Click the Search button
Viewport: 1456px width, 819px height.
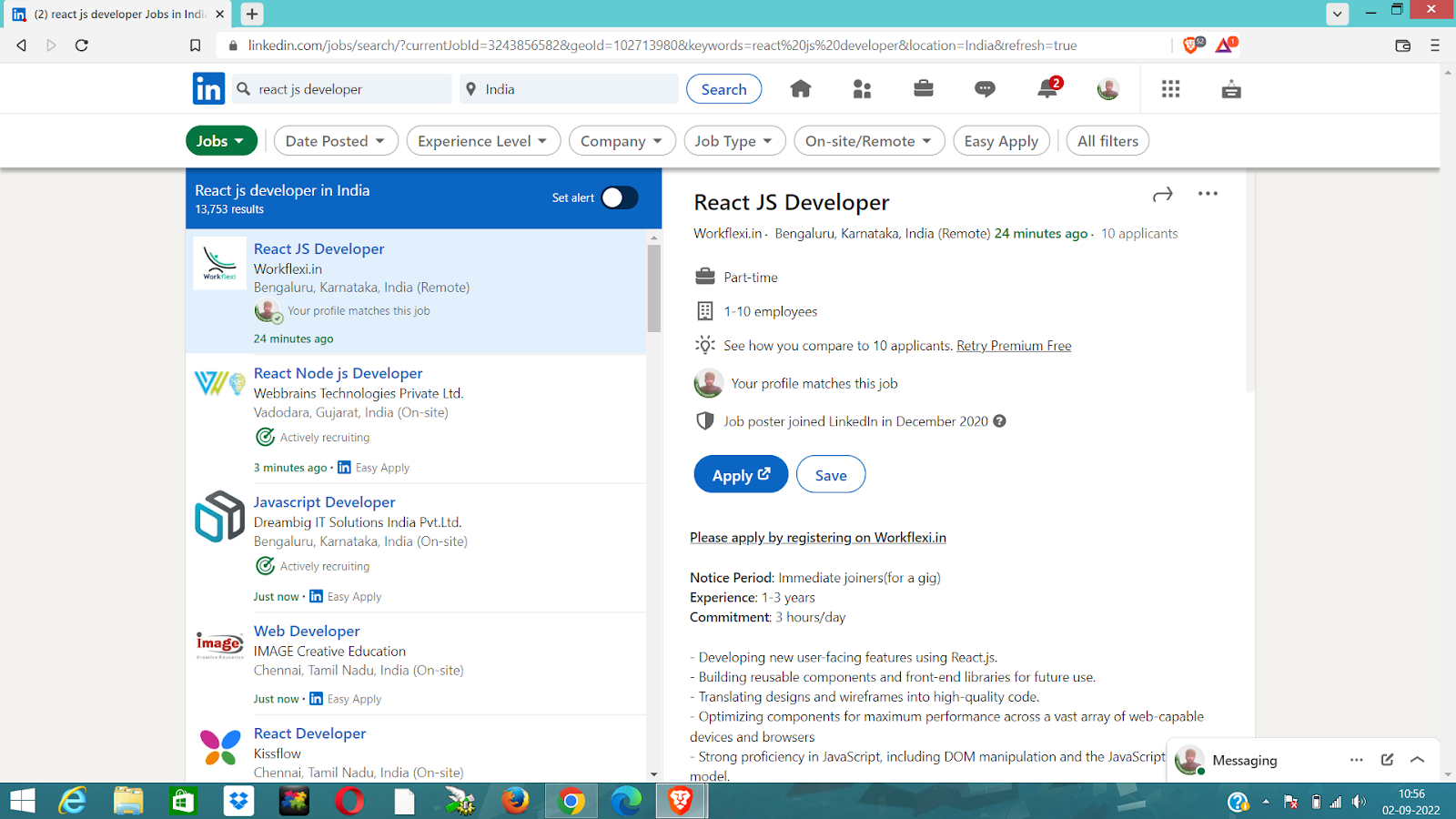(724, 89)
